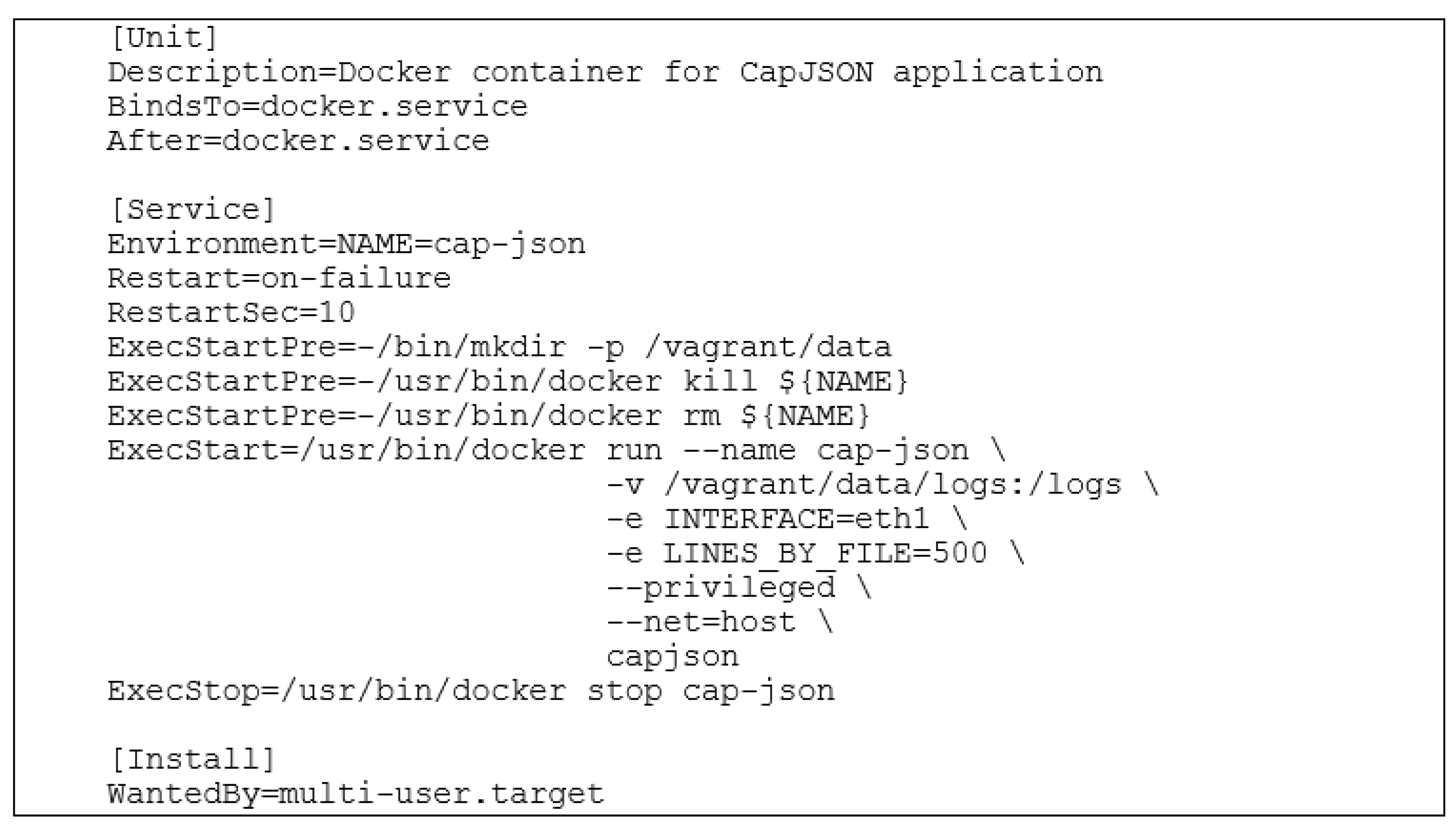Select the WantedBy=multi-user.target line

355,795
